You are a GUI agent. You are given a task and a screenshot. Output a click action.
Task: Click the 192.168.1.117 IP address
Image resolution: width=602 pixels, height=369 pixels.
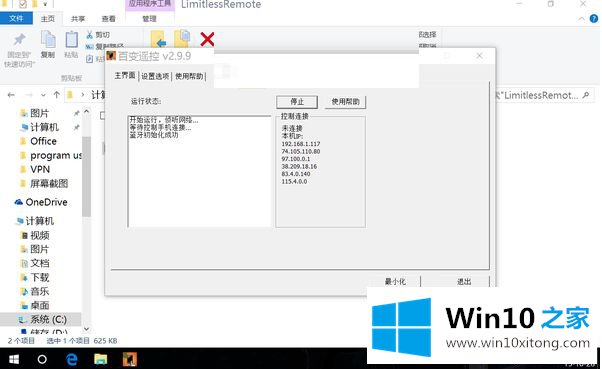[301, 144]
